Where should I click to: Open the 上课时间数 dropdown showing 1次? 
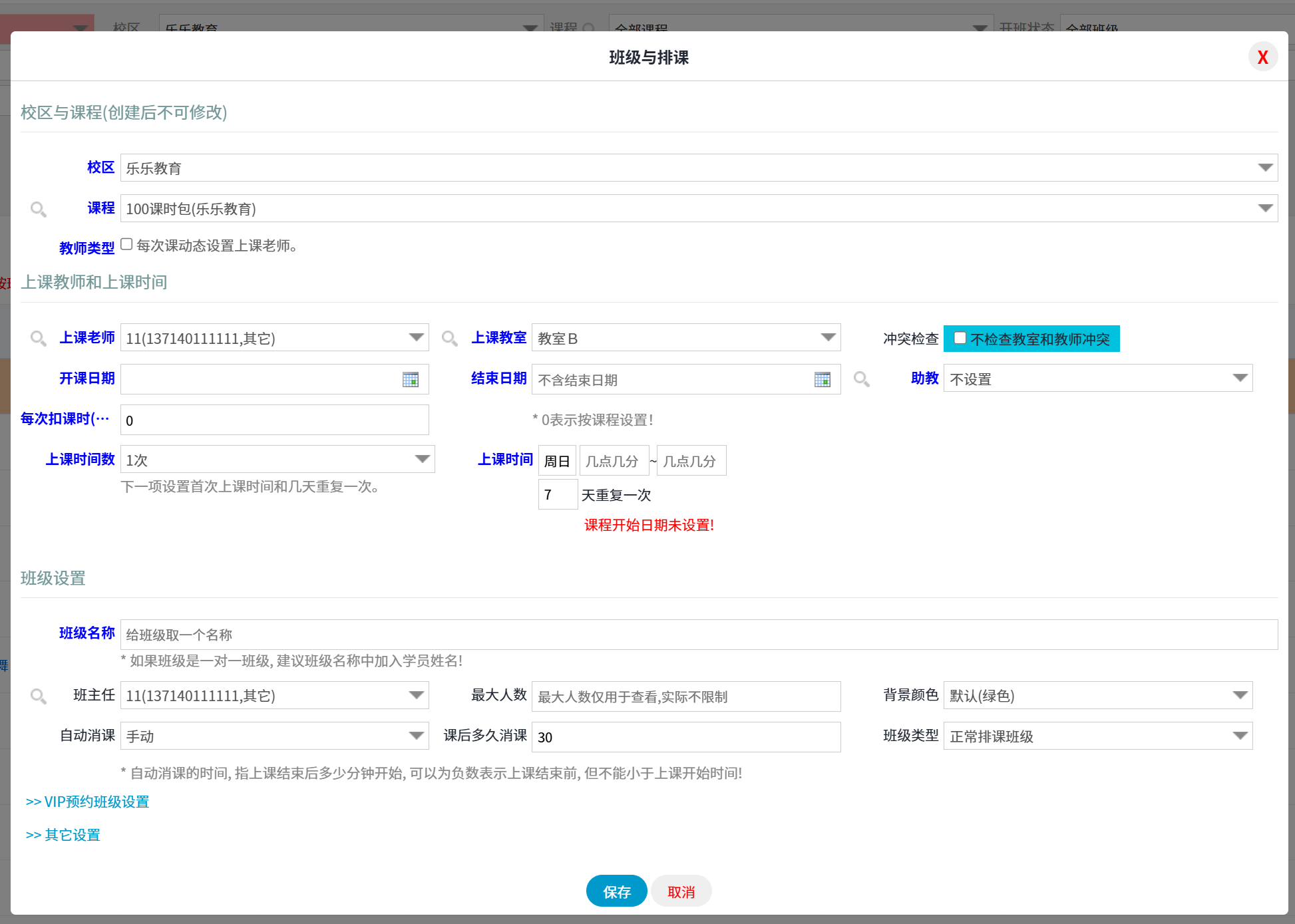[x=277, y=459]
